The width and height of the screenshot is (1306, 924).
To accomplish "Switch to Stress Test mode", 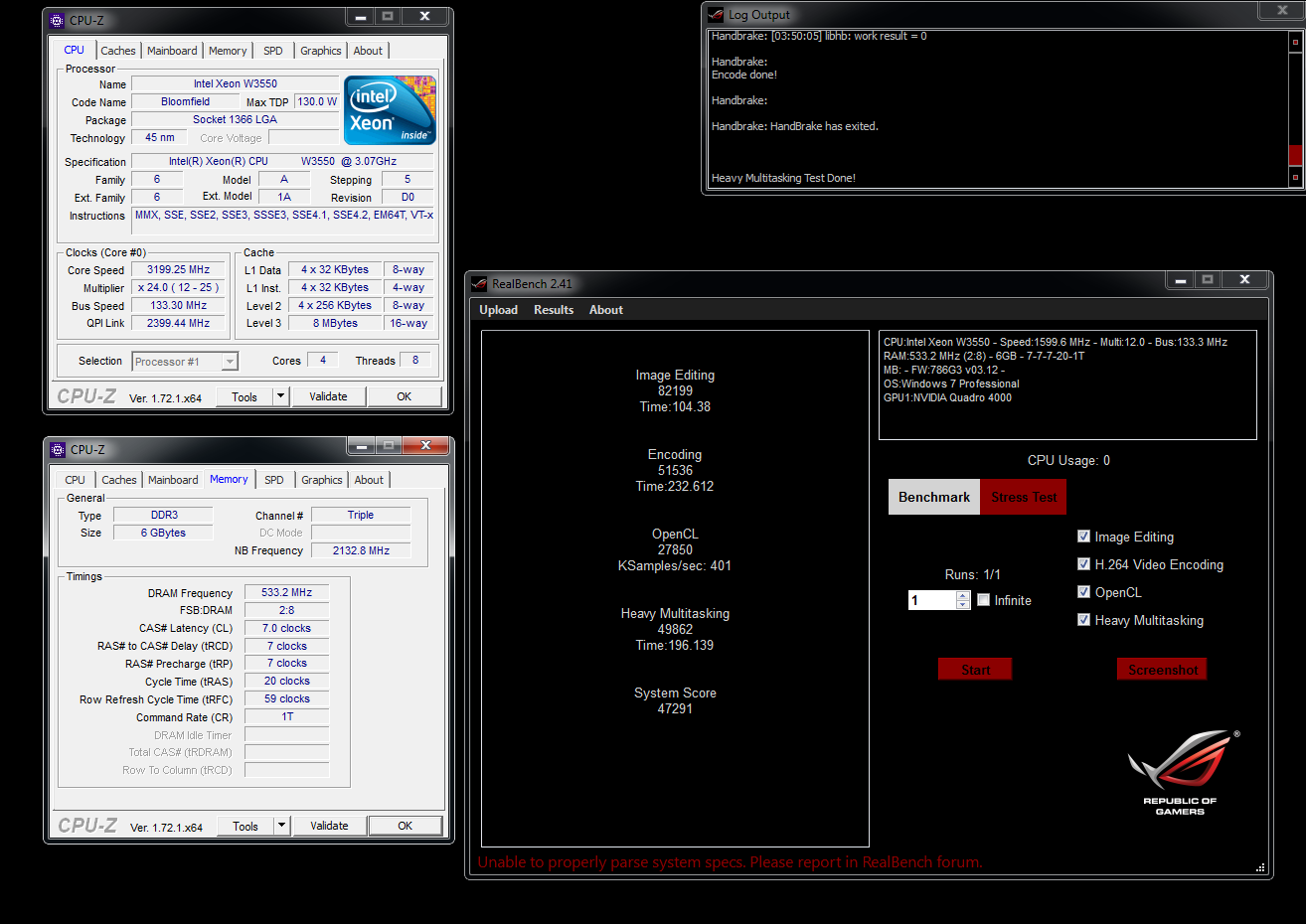I will coord(1024,497).
